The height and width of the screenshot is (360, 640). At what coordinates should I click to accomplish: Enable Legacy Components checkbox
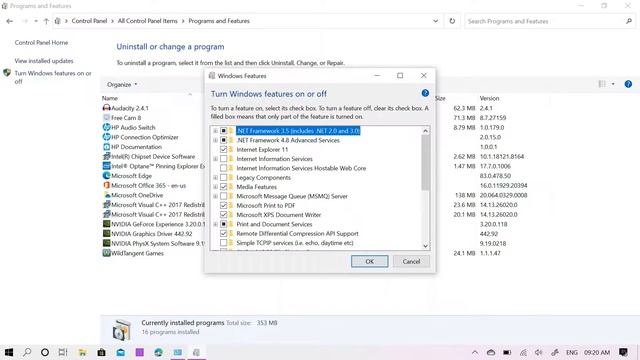(x=223, y=178)
